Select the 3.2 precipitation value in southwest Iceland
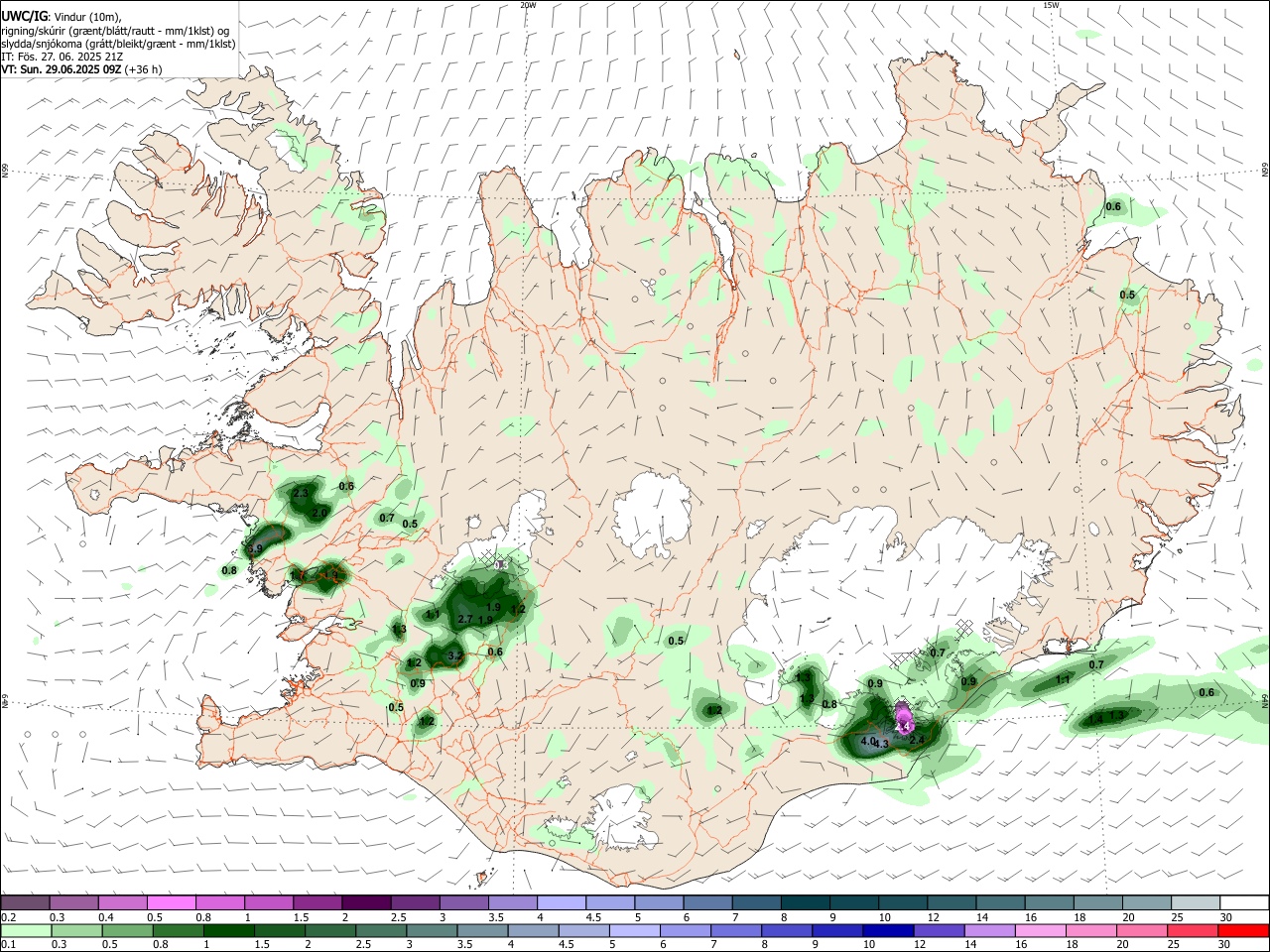1270x952 pixels. pos(455,655)
